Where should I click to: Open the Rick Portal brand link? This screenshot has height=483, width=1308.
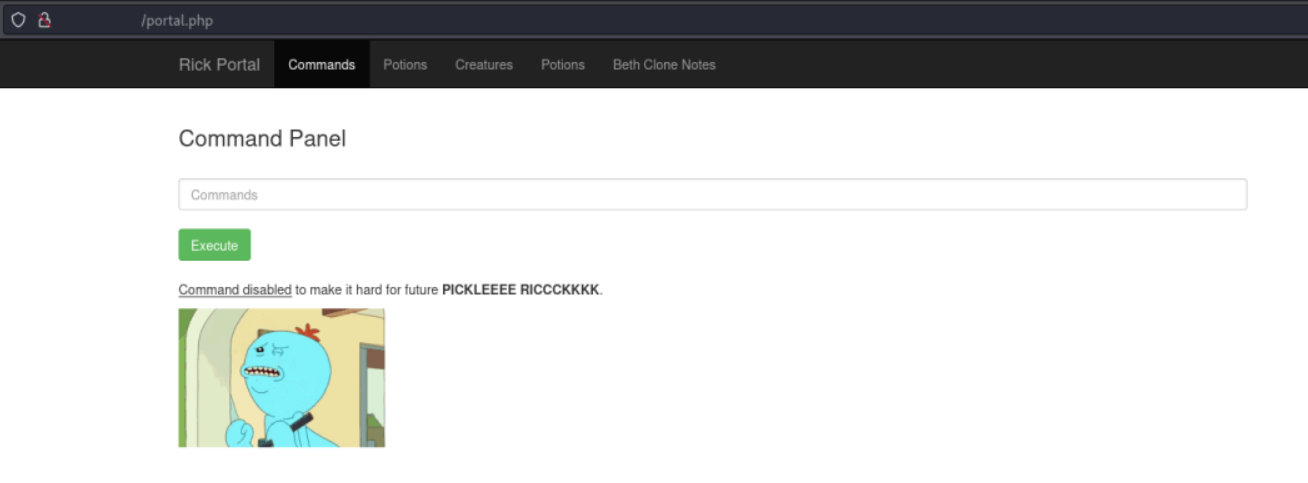click(219, 65)
